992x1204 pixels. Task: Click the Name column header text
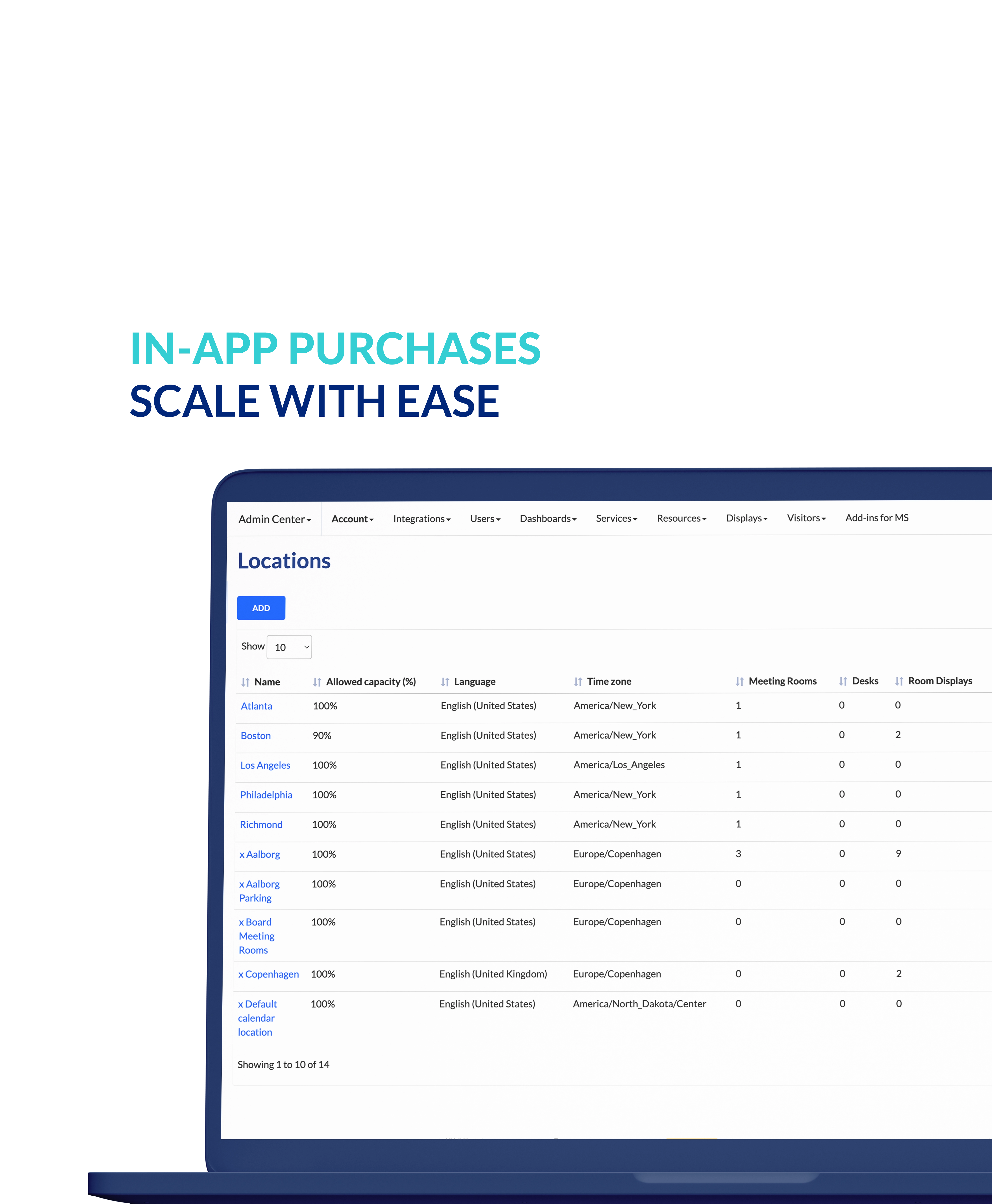coord(267,682)
